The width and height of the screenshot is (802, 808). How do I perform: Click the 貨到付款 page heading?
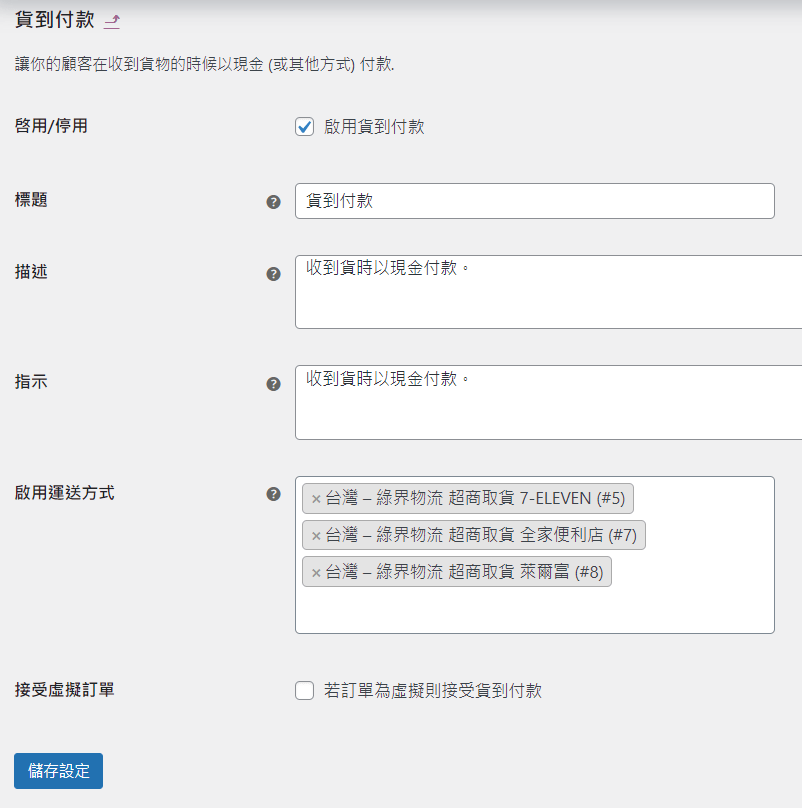coord(55,20)
